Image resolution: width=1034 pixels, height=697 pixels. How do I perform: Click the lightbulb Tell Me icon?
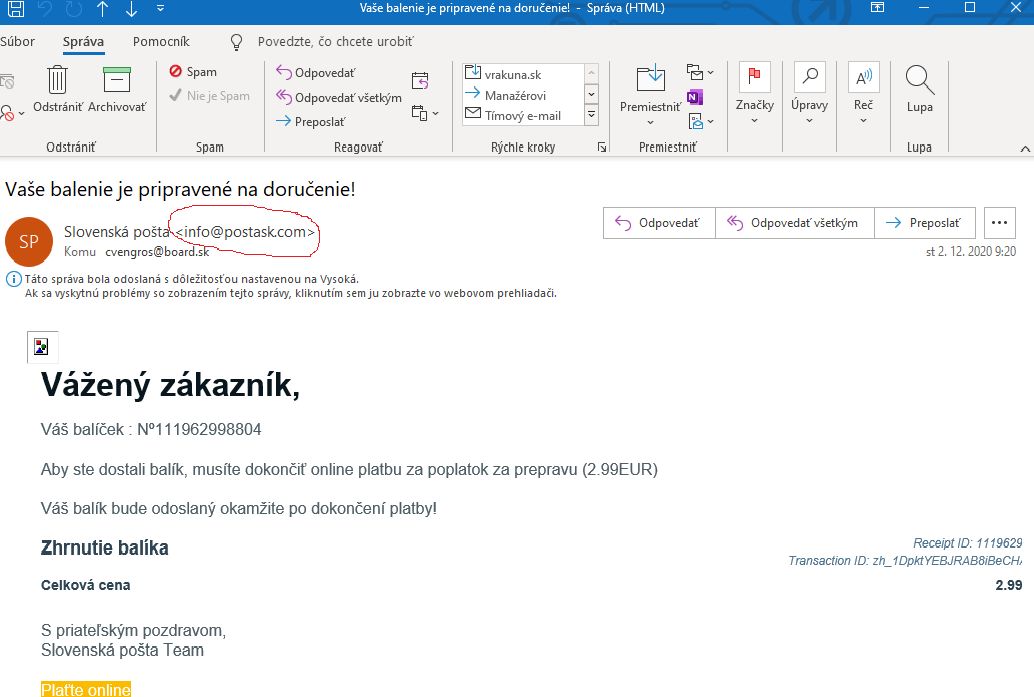coord(236,42)
